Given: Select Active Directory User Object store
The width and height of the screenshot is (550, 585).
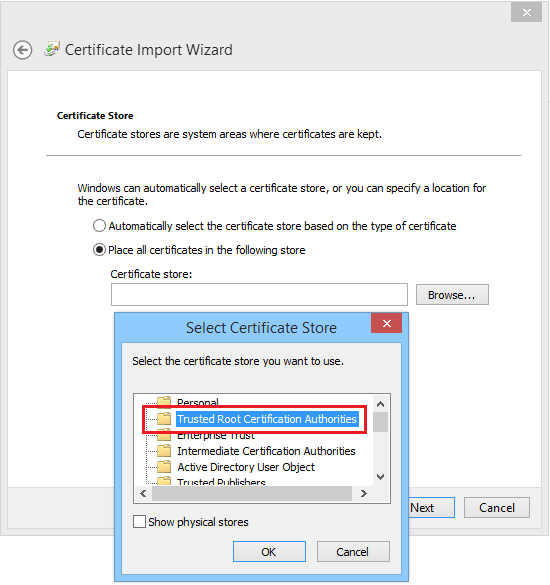Looking at the screenshot, I should [246, 467].
